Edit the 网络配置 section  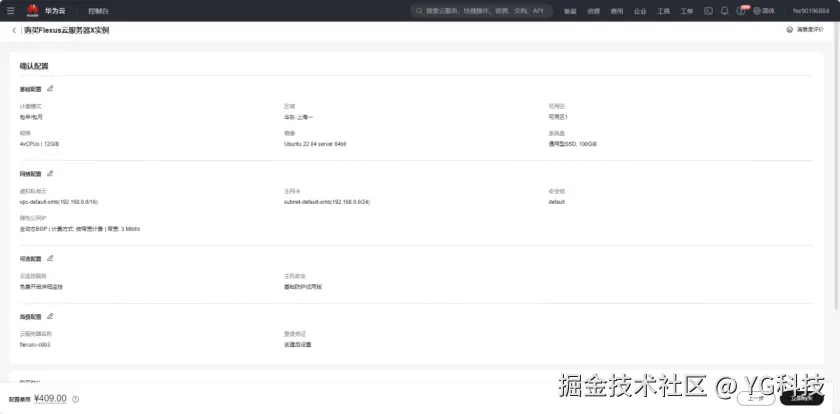point(50,173)
